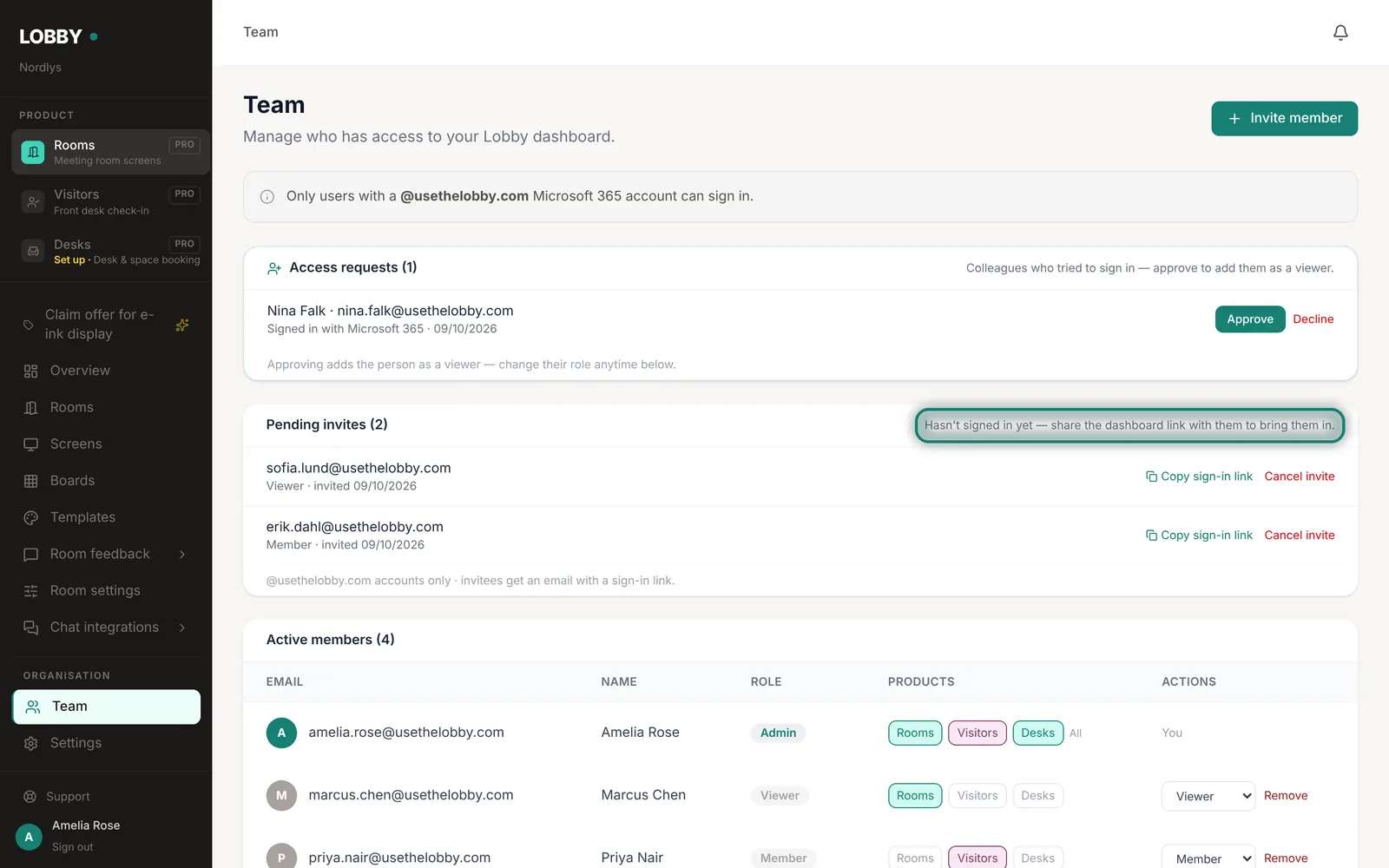Toggle Visitors product for Priya Nair
The width and height of the screenshot is (1389, 868).
[978, 858]
